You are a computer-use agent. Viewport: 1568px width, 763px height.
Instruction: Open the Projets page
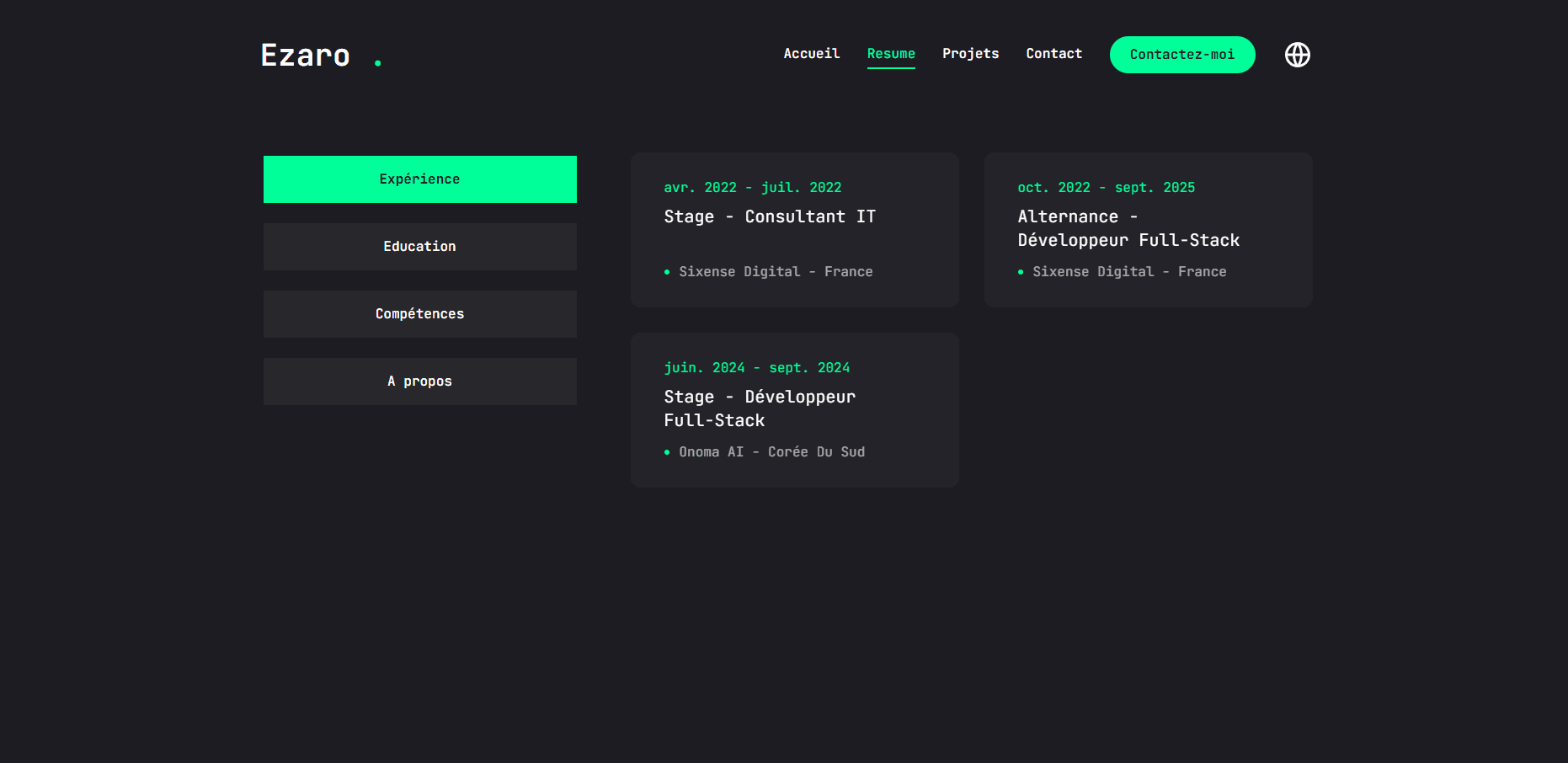pos(970,54)
